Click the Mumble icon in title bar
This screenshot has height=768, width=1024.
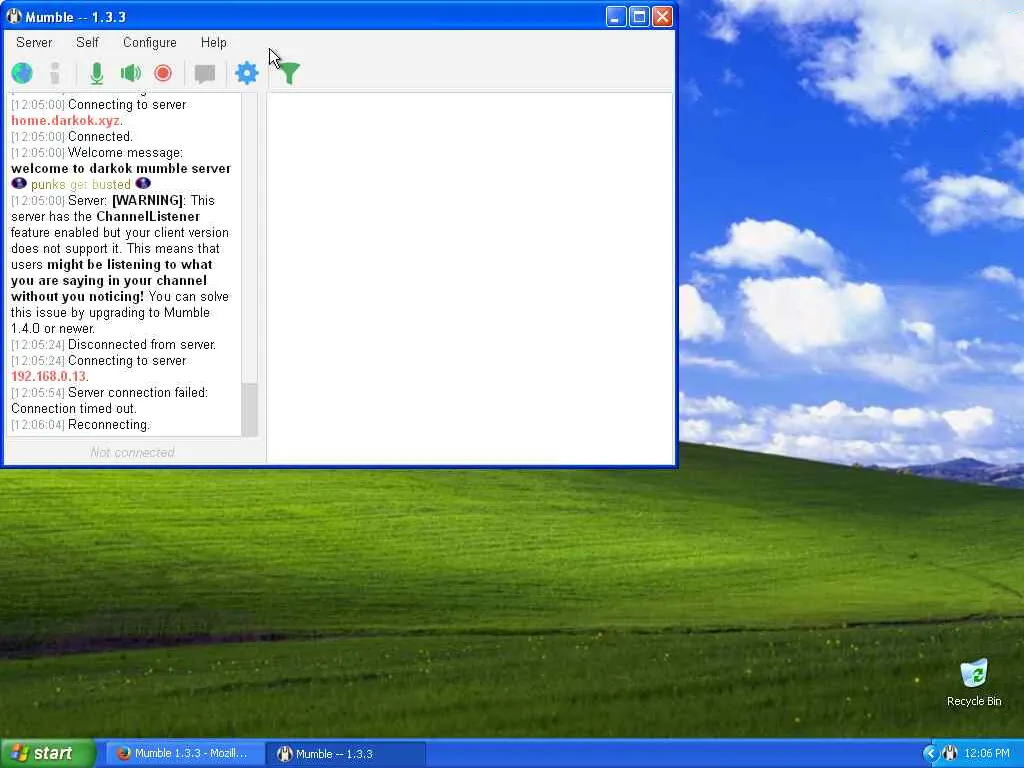(14, 16)
